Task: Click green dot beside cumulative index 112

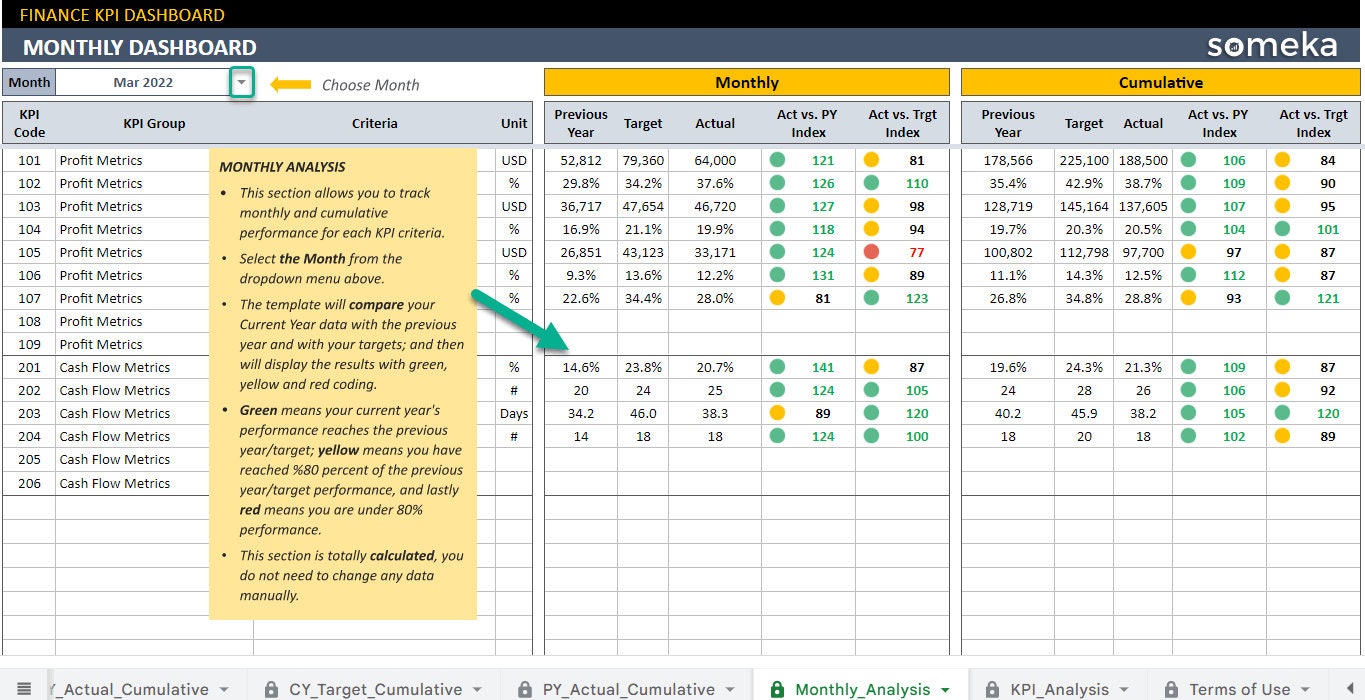Action: click(x=1189, y=275)
